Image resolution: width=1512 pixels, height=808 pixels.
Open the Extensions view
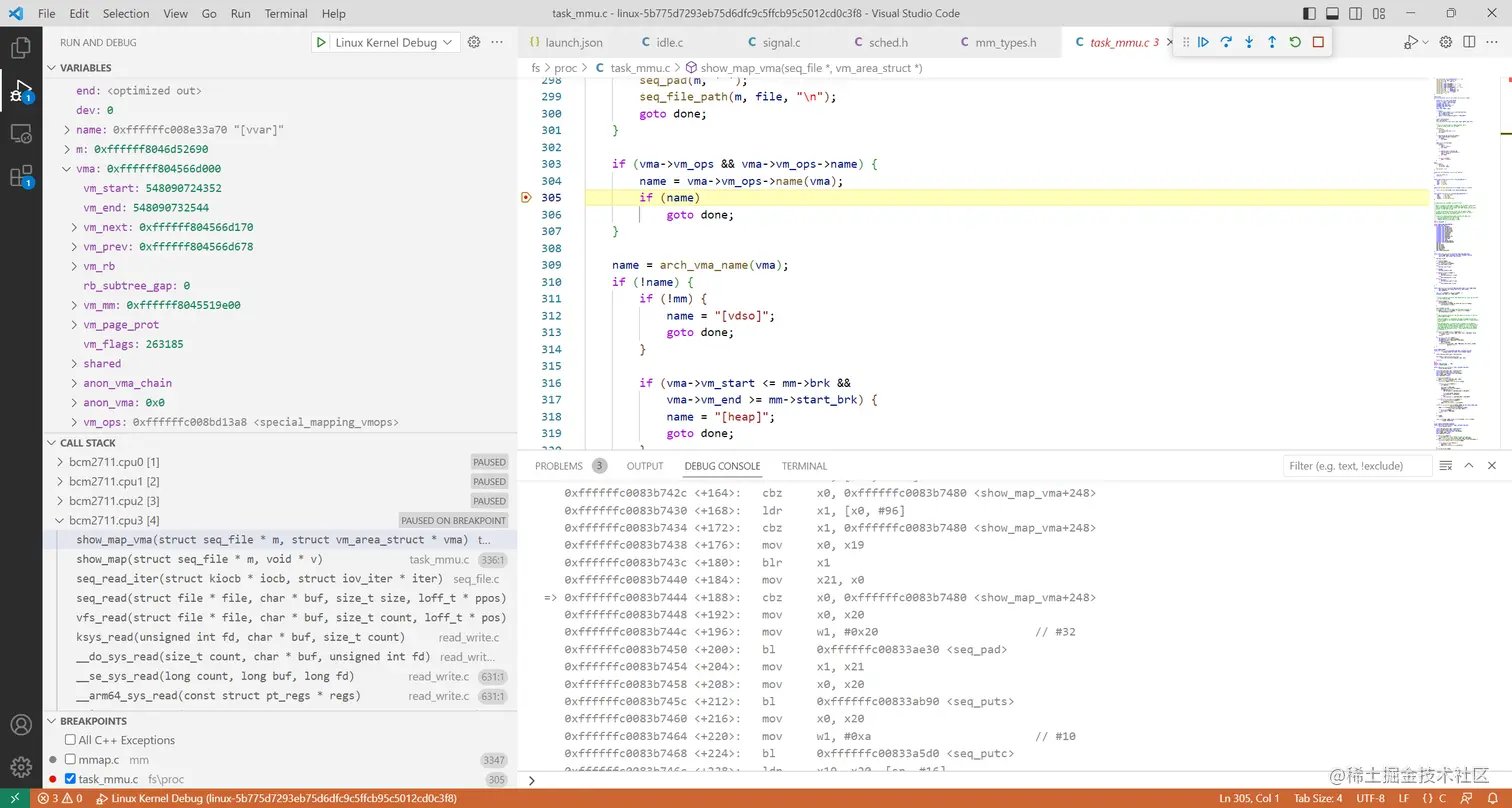21,175
